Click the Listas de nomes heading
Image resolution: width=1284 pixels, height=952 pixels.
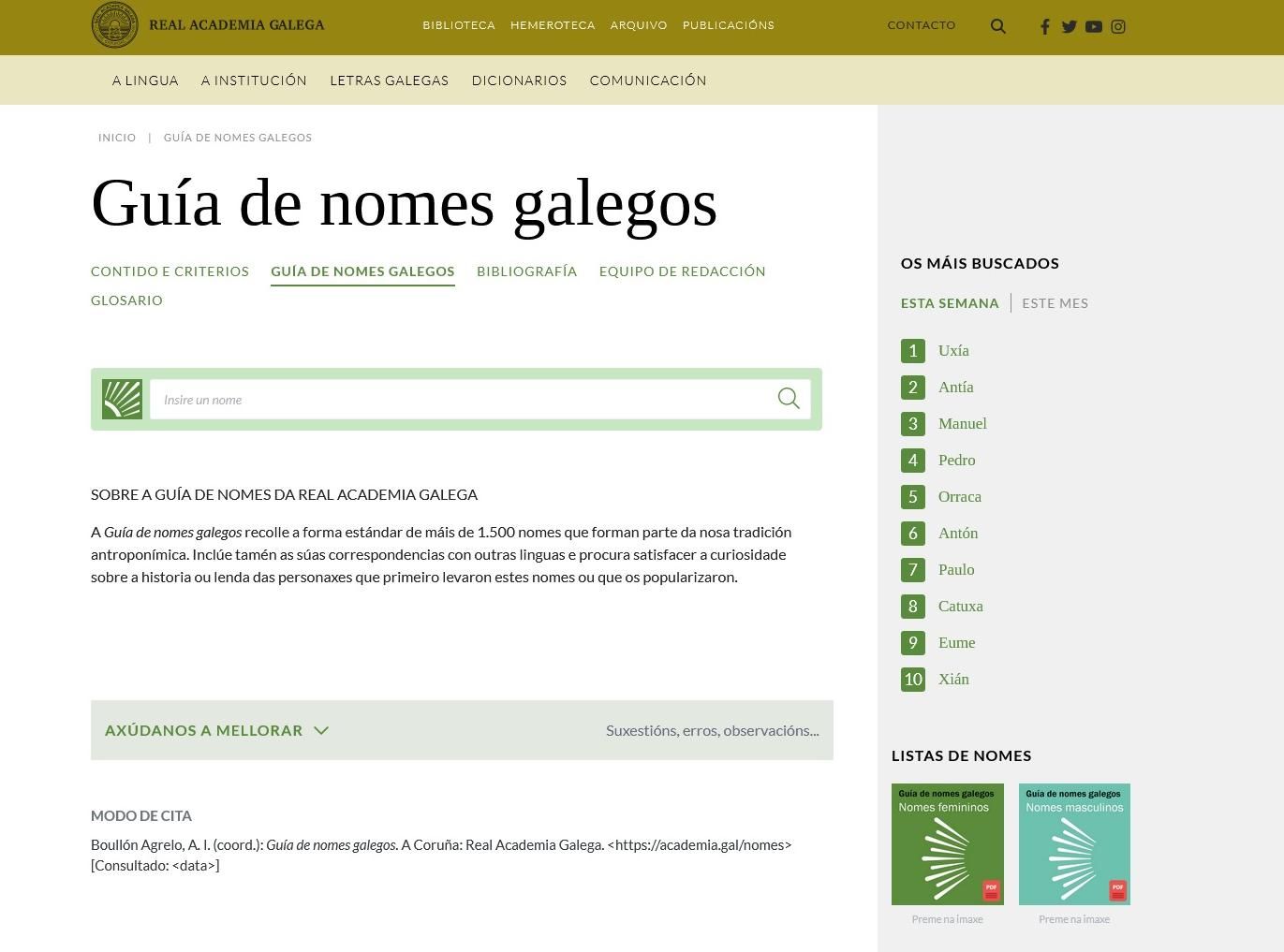[961, 755]
